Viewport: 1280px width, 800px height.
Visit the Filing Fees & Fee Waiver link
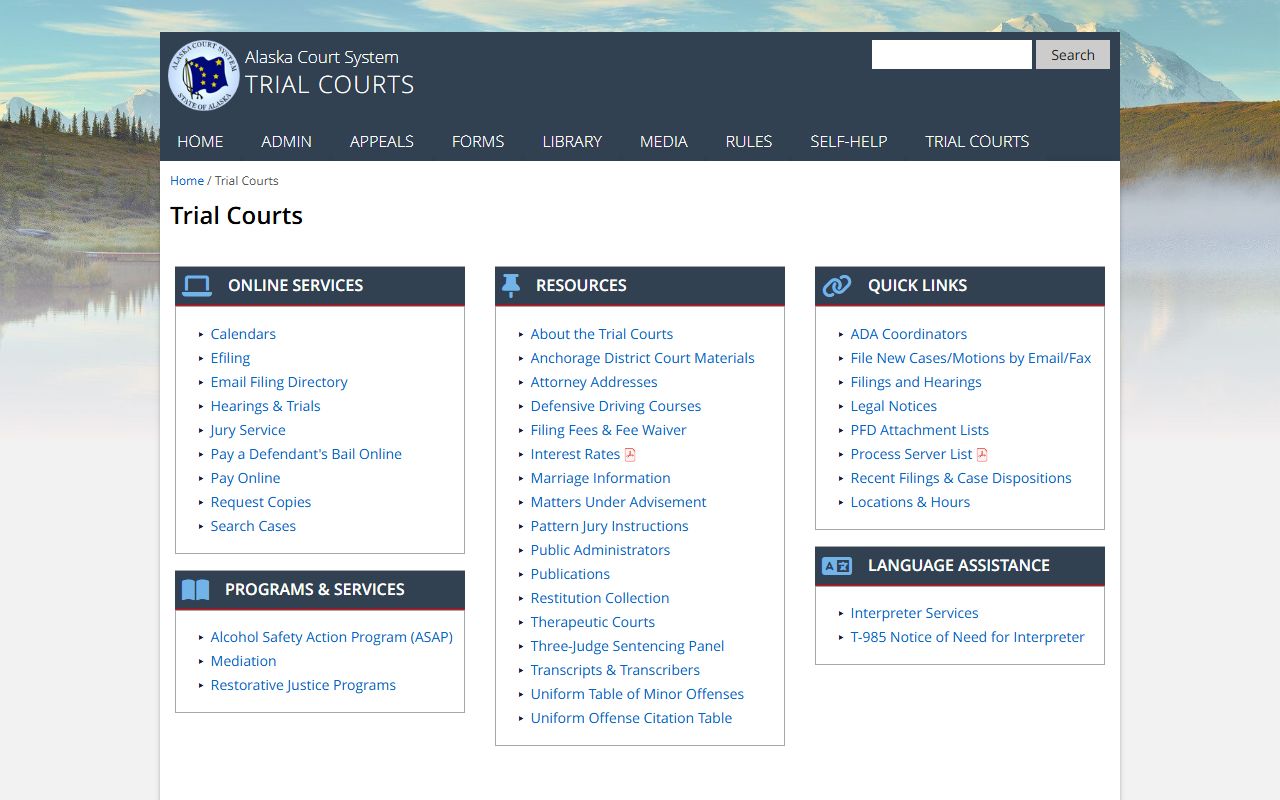coord(608,430)
